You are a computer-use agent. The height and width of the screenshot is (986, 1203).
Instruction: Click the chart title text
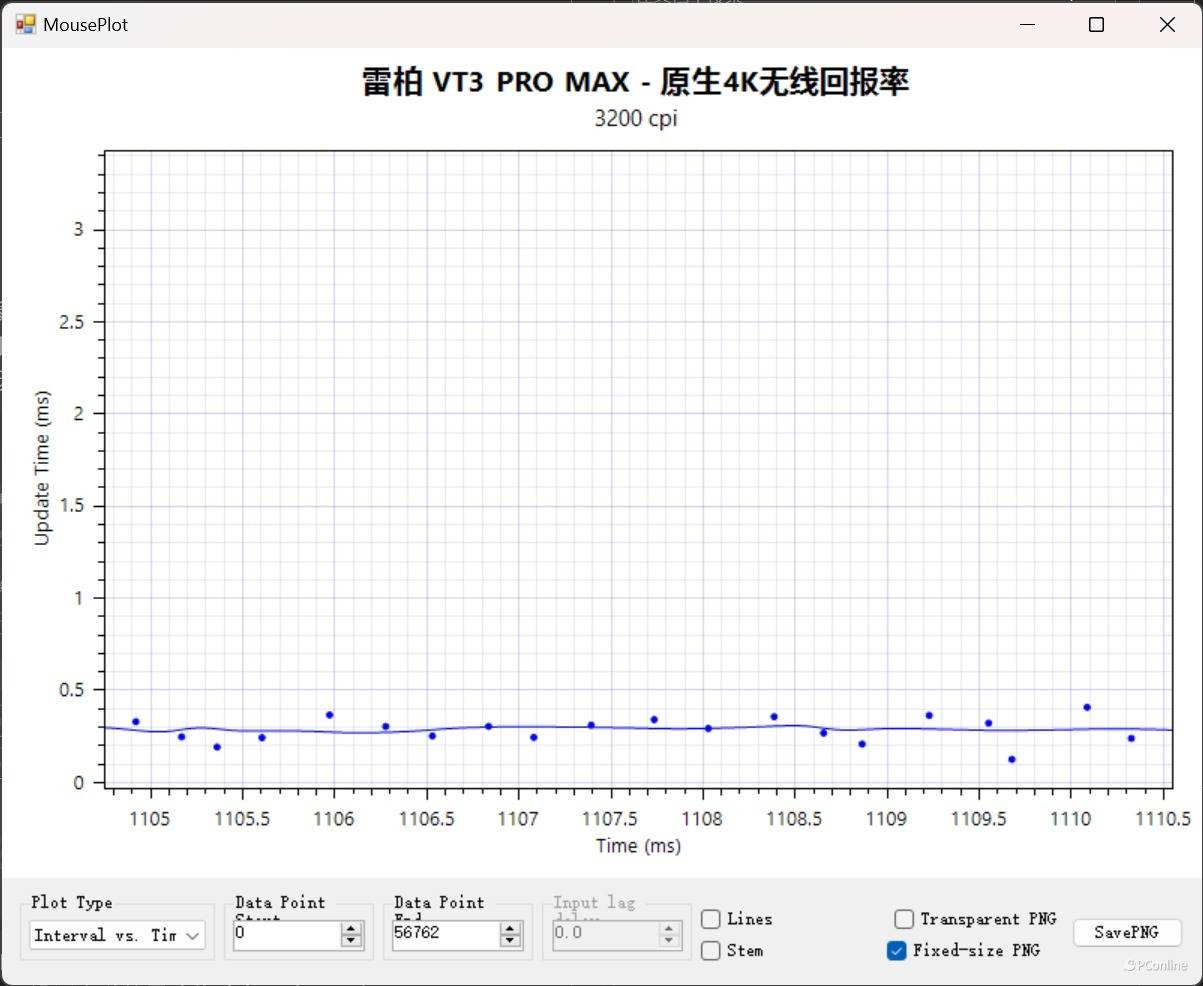click(x=636, y=82)
